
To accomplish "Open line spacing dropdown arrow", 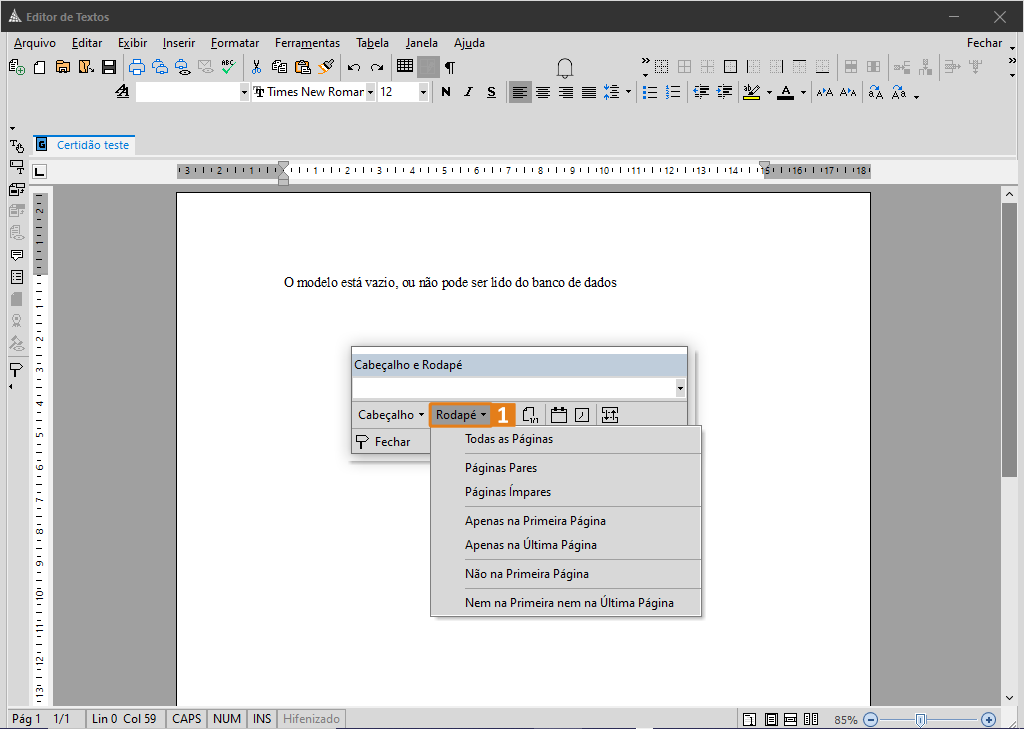I will coord(628,92).
